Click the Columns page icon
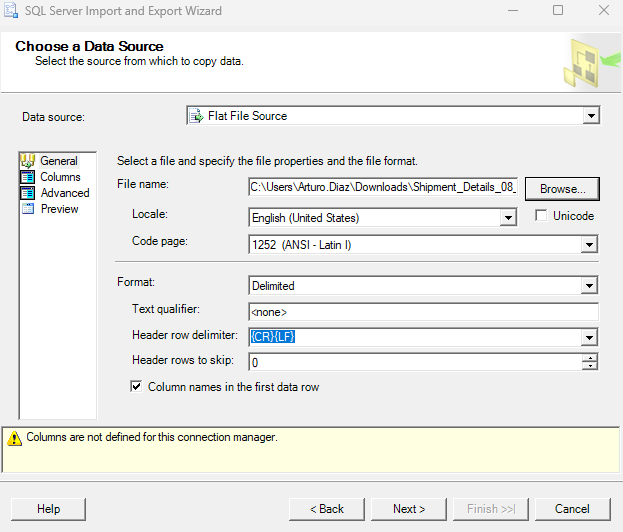Image resolution: width=623 pixels, height=532 pixels. pos(28,177)
